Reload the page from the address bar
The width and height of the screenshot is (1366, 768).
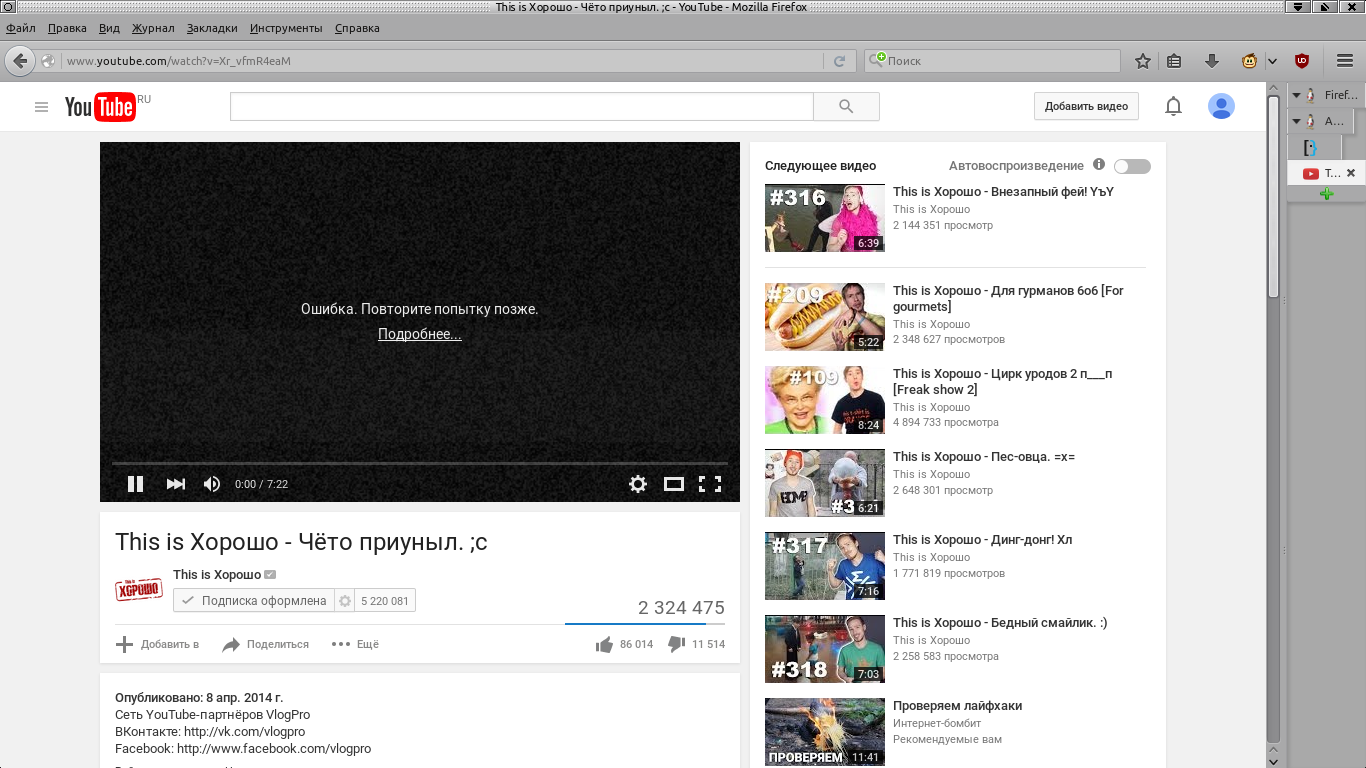click(840, 61)
